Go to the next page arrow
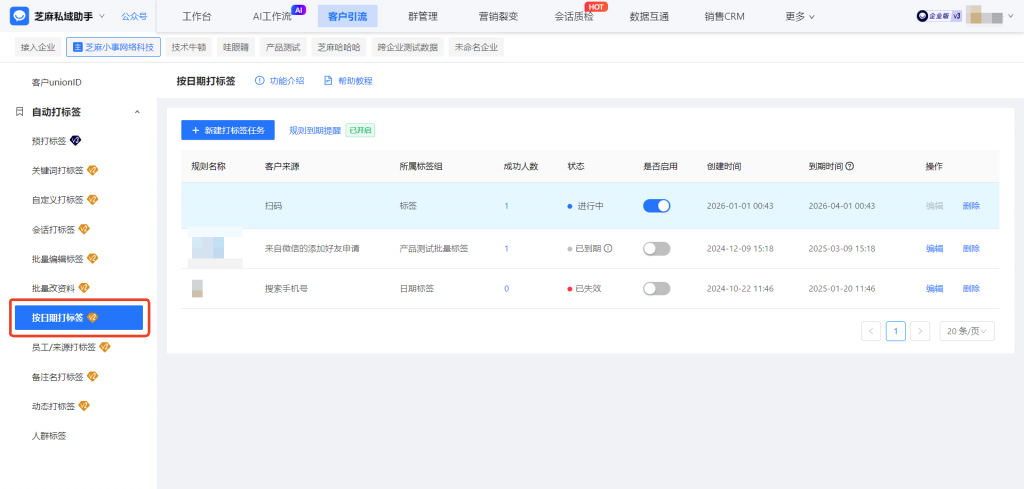This screenshot has height=489, width=1024. [x=920, y=331]
